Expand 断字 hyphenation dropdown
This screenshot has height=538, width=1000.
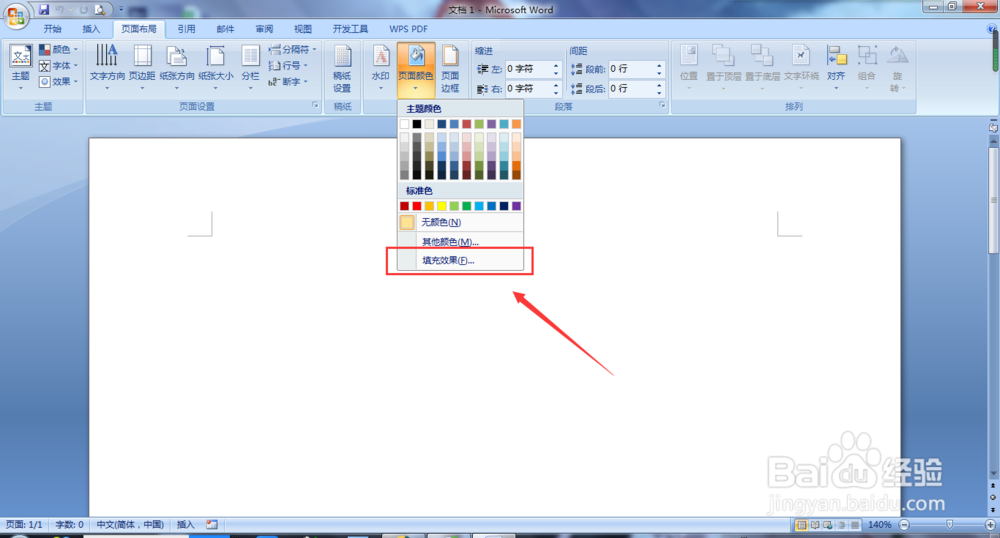point(288,82)
